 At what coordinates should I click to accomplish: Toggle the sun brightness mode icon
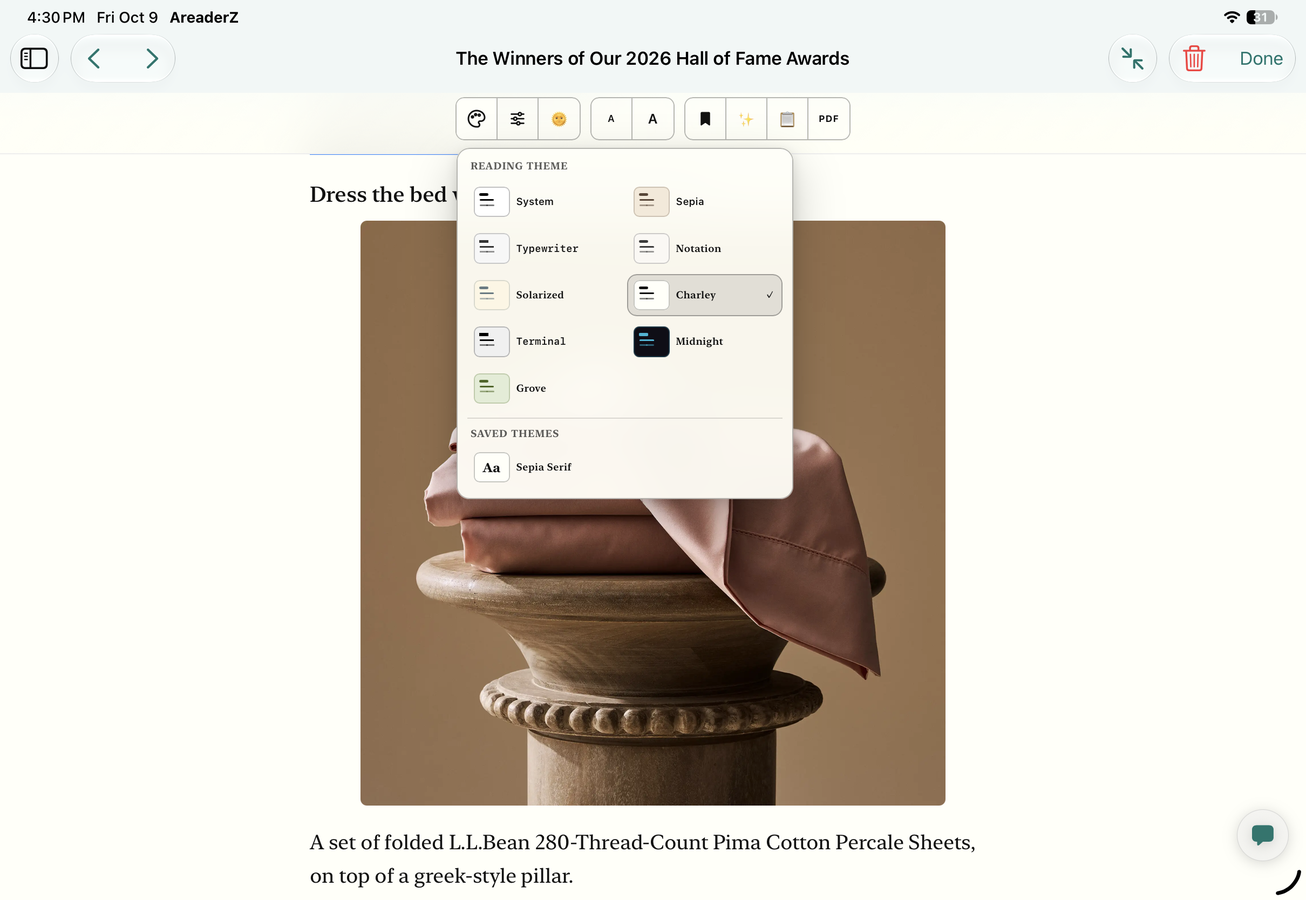(x=559, y=119)
